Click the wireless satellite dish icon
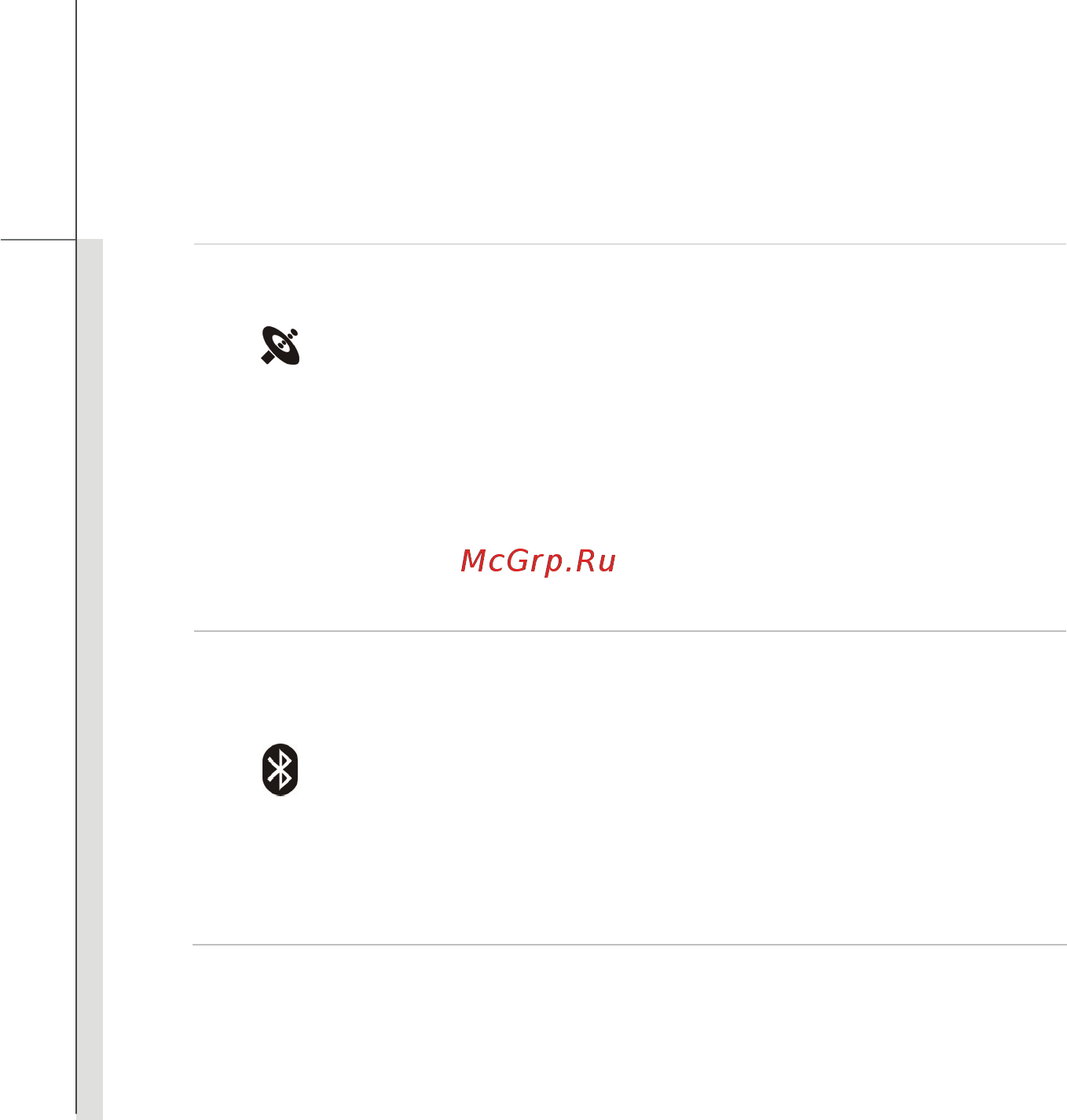This screenshot has width=1067, height=1120. (x=280, y=345)
